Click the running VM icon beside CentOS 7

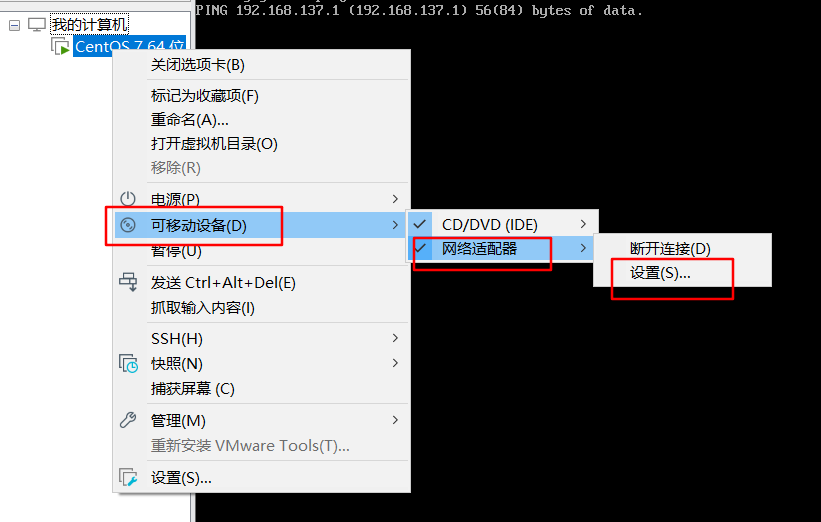pos(60,46)
